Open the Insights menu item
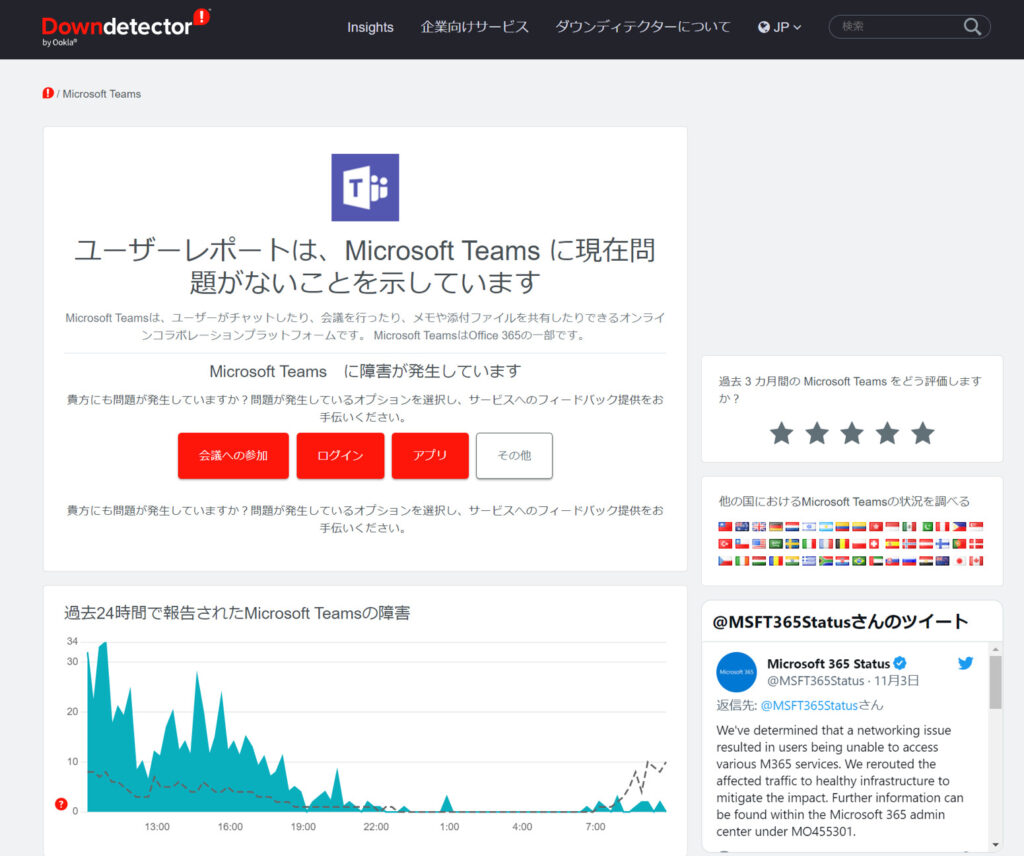The image size is (1024, 856). 370,27
